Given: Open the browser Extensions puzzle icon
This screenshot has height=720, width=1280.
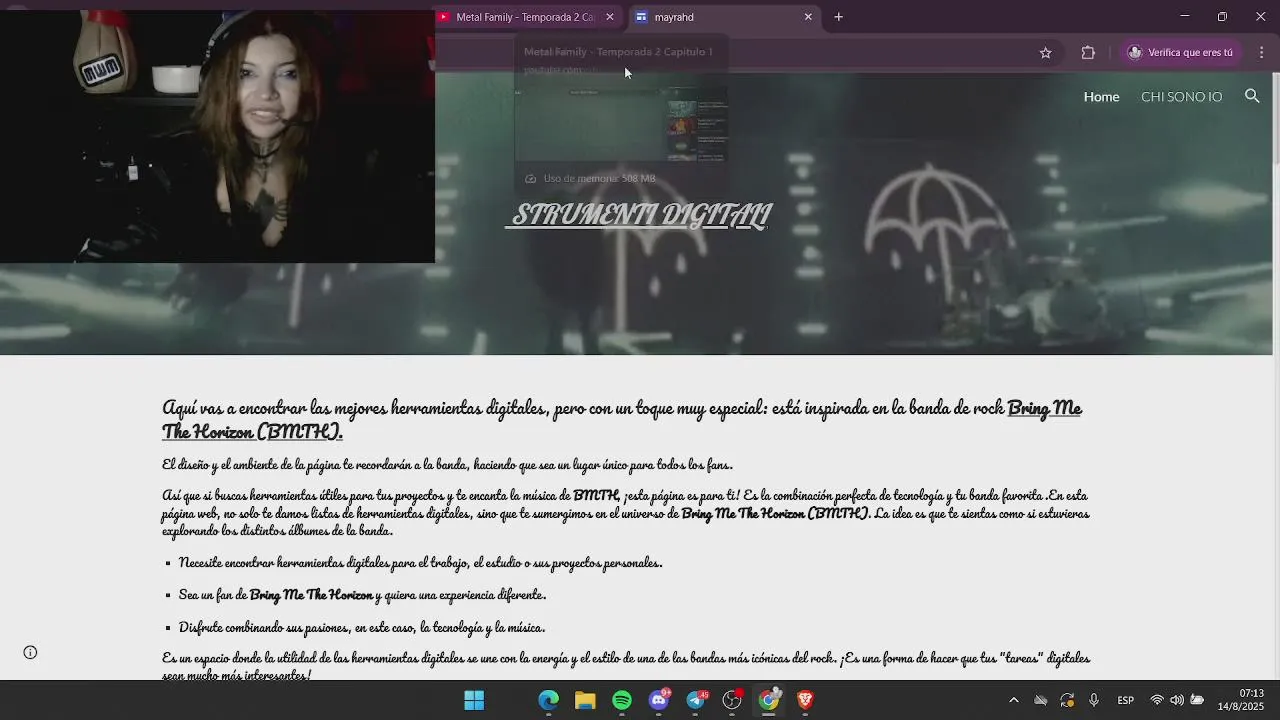Looking at the screenshot, I should tap(1088, 53).
